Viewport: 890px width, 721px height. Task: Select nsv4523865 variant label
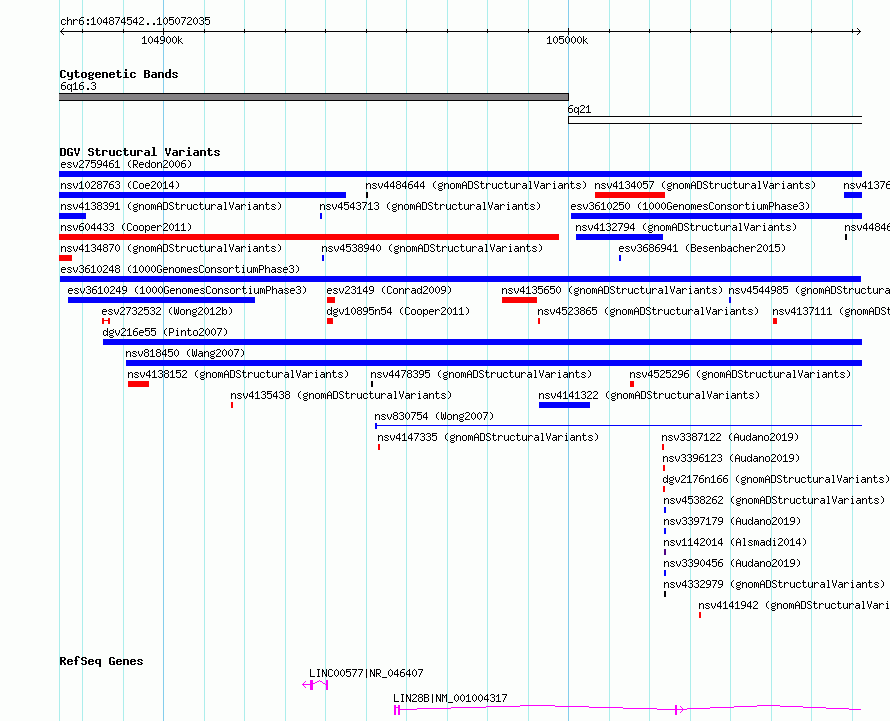point(648,311)
